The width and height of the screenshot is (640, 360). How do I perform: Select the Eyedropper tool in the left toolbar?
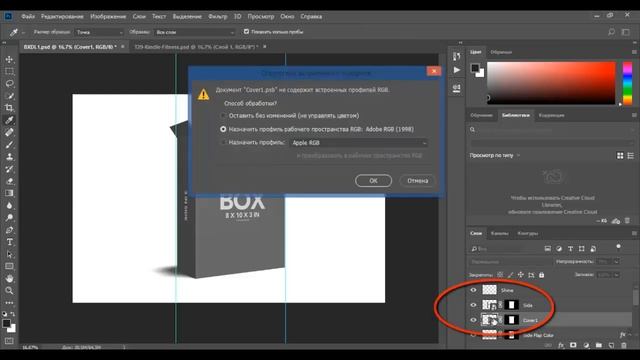(x=9, y=120)
